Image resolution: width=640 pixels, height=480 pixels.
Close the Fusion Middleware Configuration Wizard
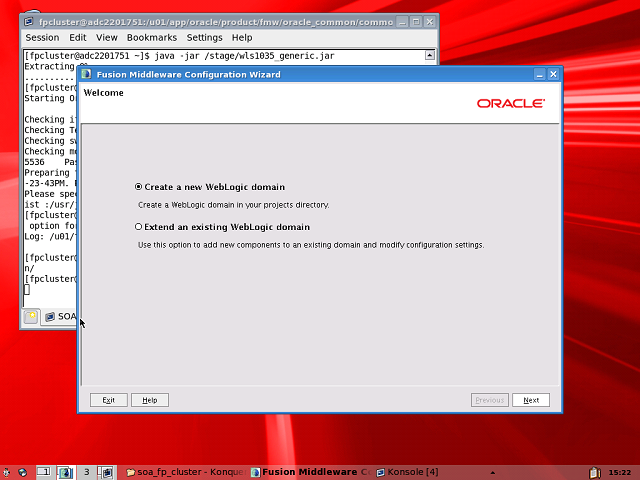[553, 74]
